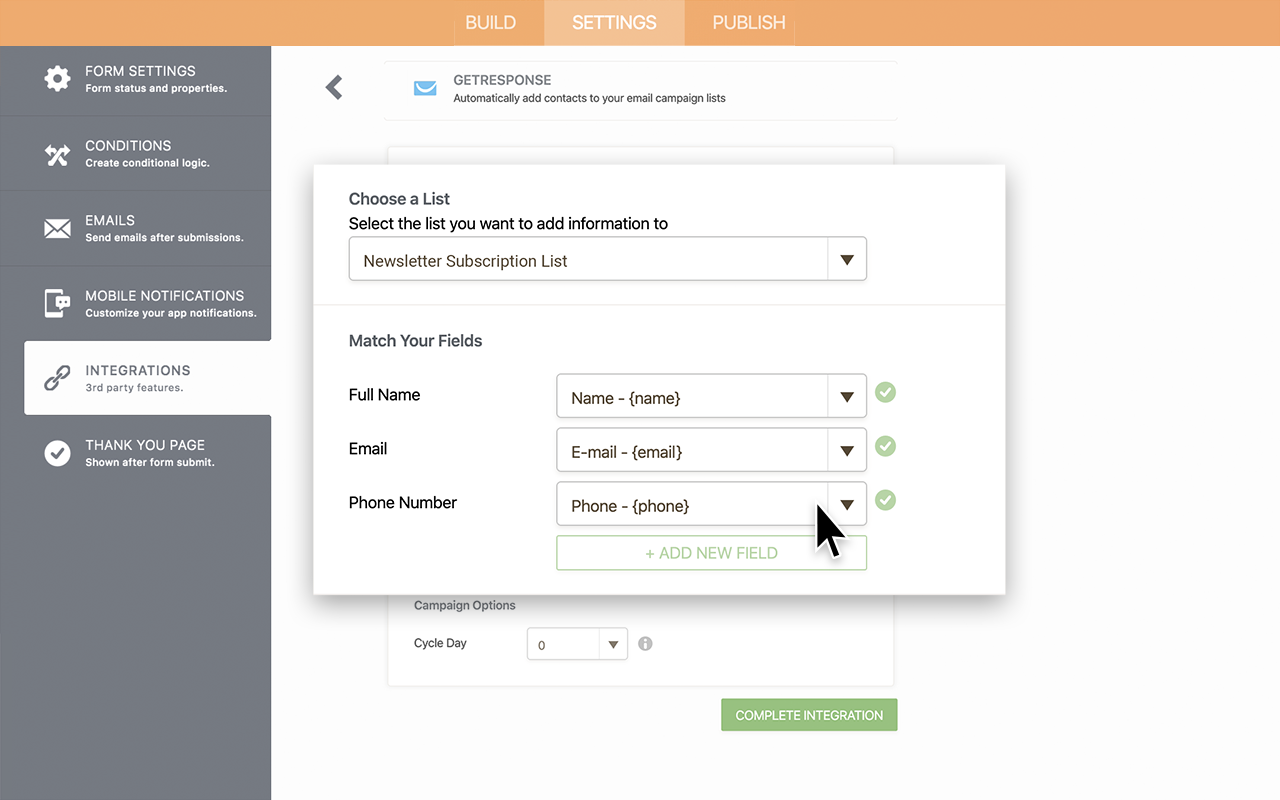Click green checkmark next to Phone Number
Image resolution: width=1280 pixels, height=800 pixels.
coord(885,500)
